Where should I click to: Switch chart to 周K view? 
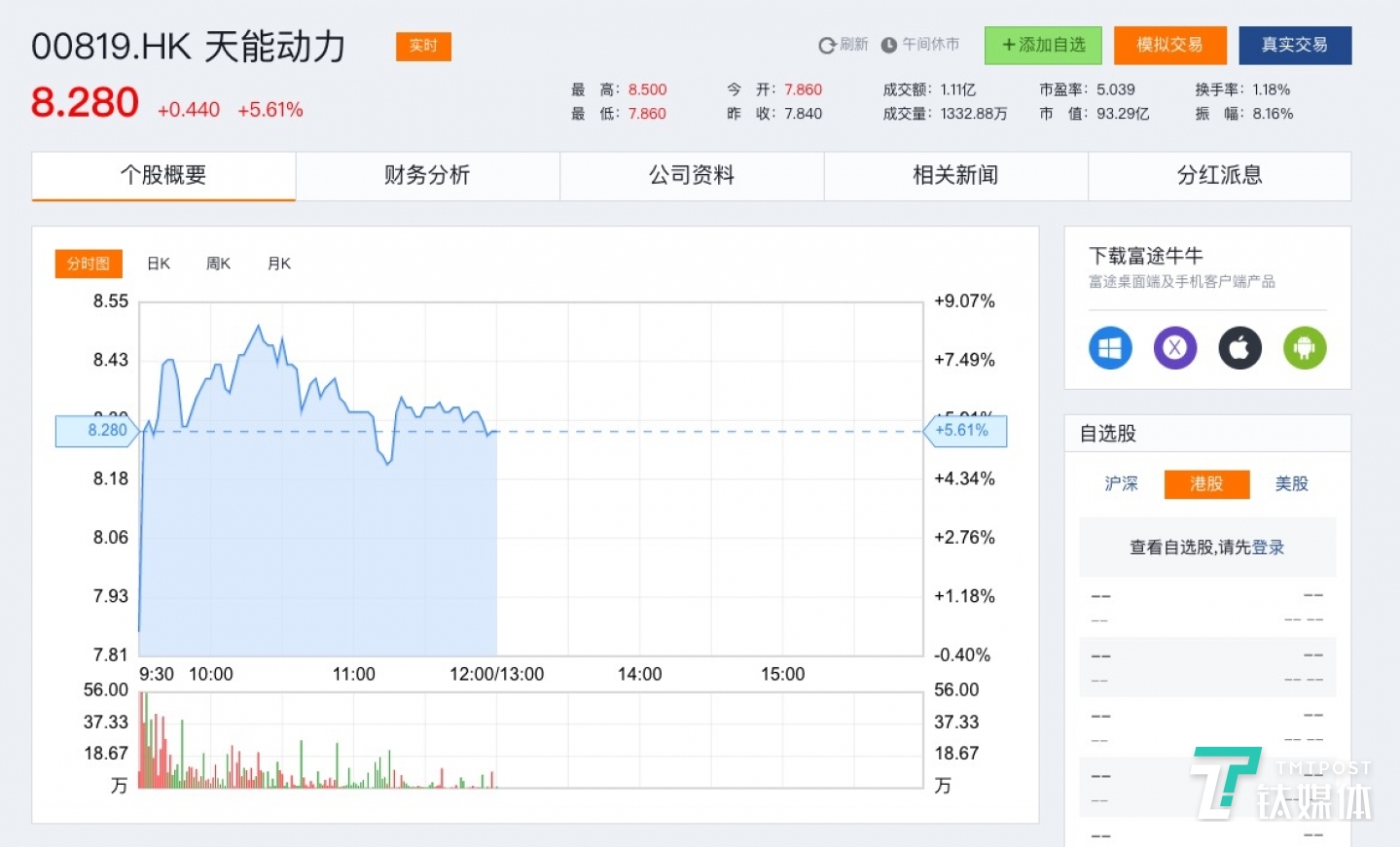tap(219, 264)
